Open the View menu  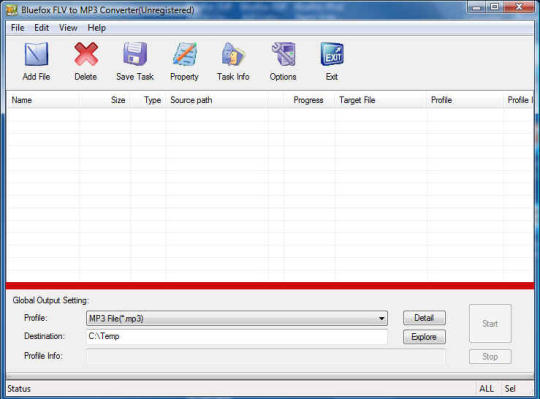coord(68,28)
